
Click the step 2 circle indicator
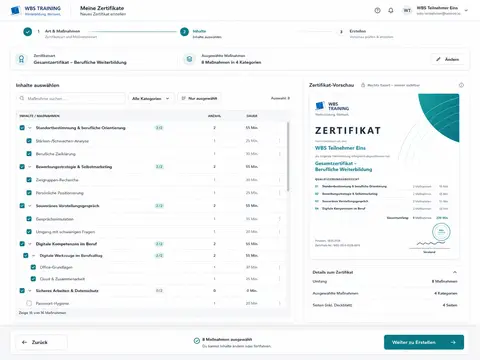[x=184, y=32]
